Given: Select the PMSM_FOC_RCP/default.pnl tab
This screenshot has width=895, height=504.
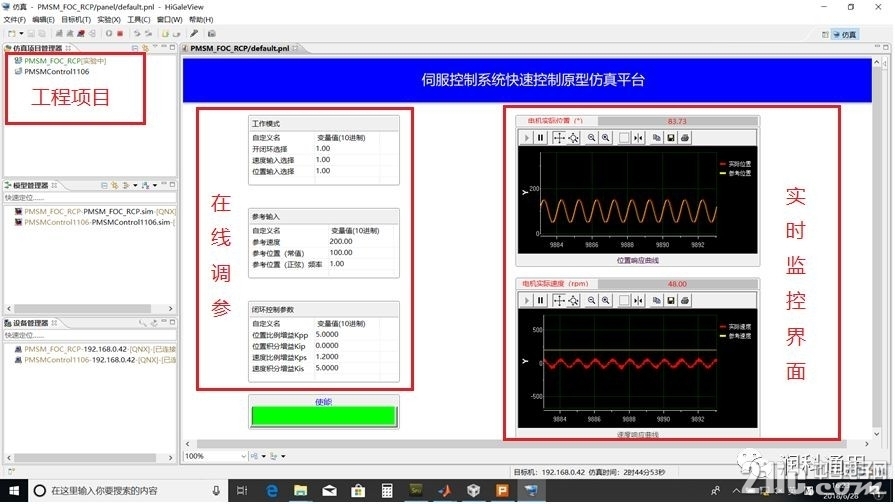Looking at the screenshot, I should click(x=240, y=49).
